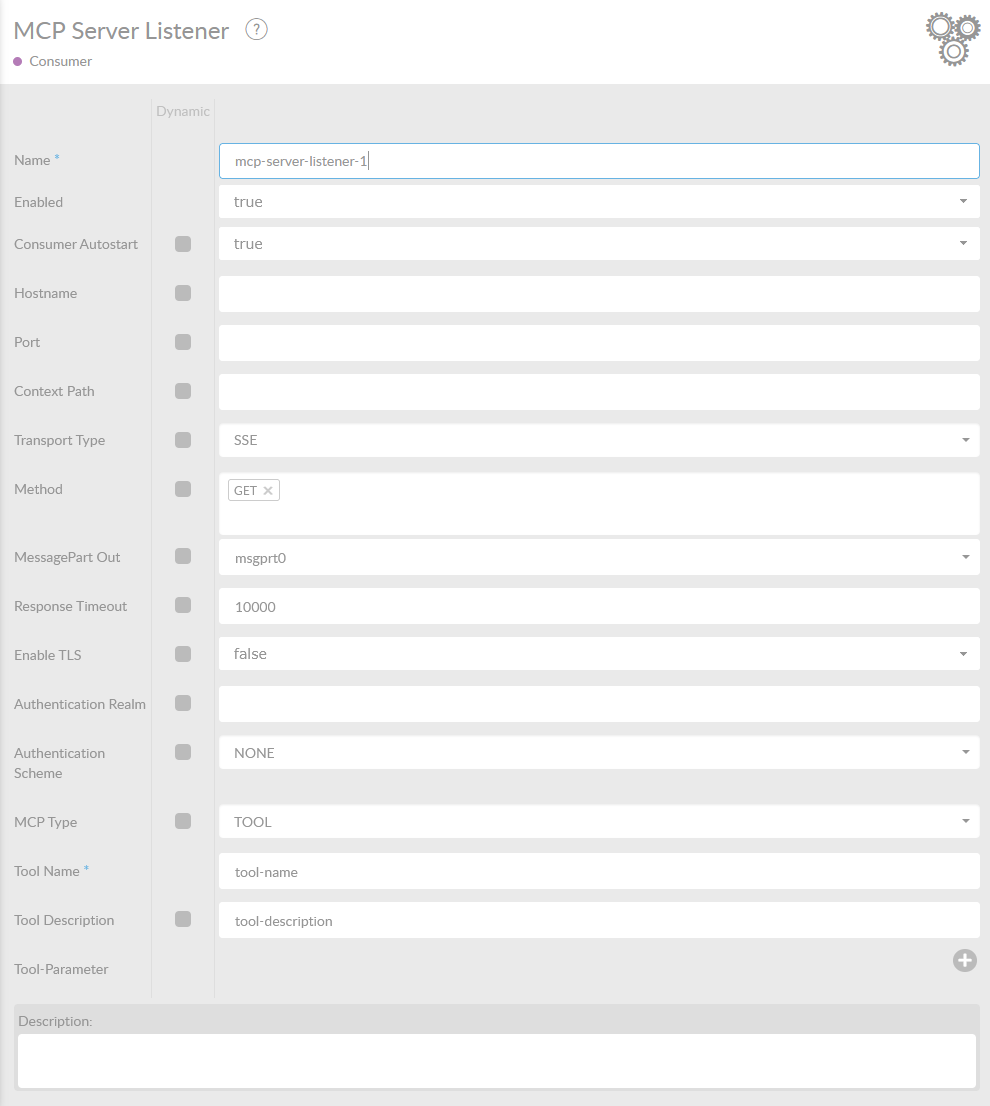
Task: Toggle Dynamic checkbox for Authentication Realm
Action: (183, 703)
